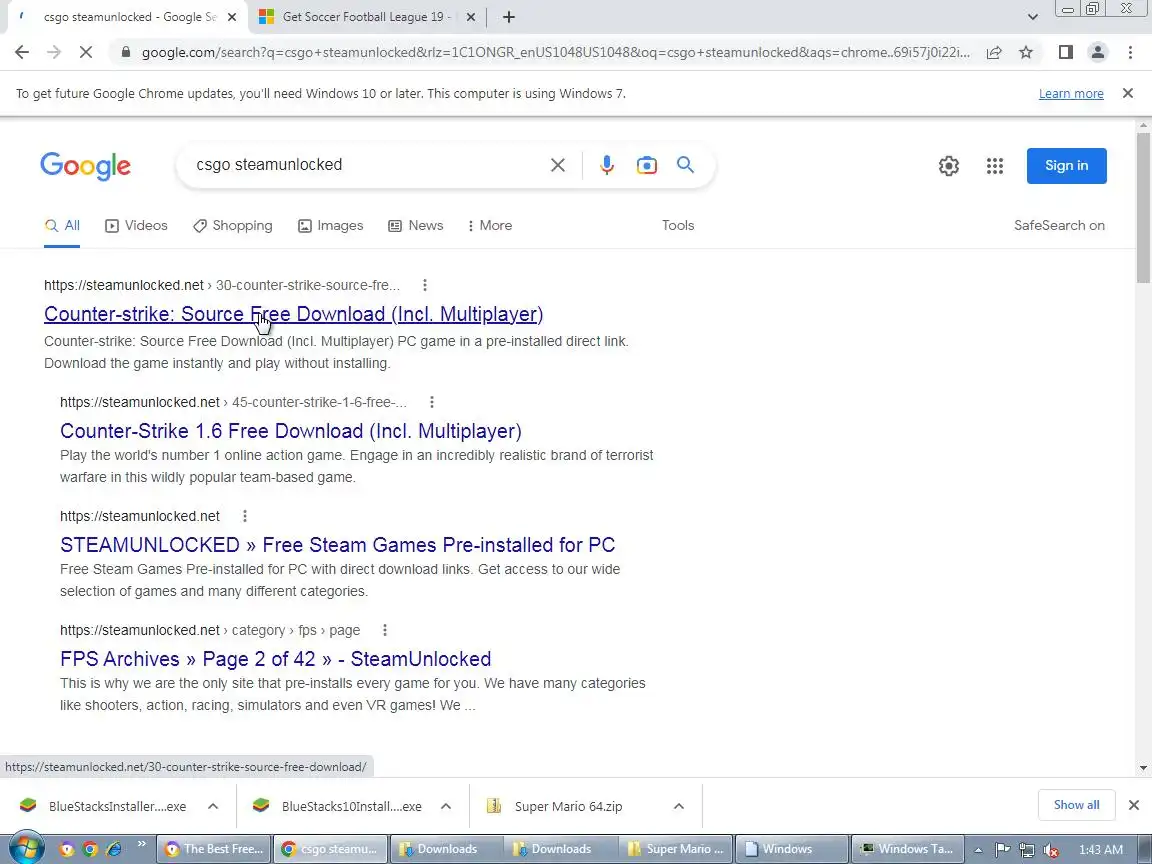1152x864 pixels.
Task: Go to Google home via logo
Action: pos(85,166)
